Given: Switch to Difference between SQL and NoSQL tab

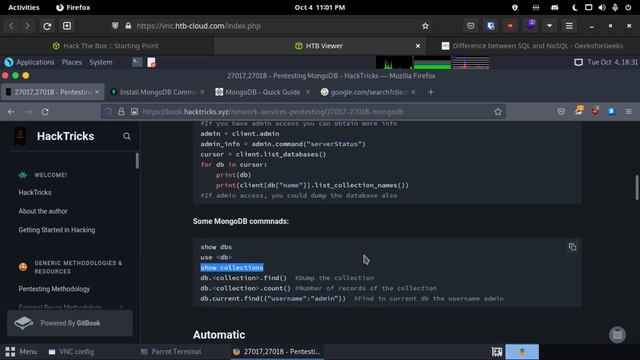Looking at the screenshot, I should [x=533, y=46].
